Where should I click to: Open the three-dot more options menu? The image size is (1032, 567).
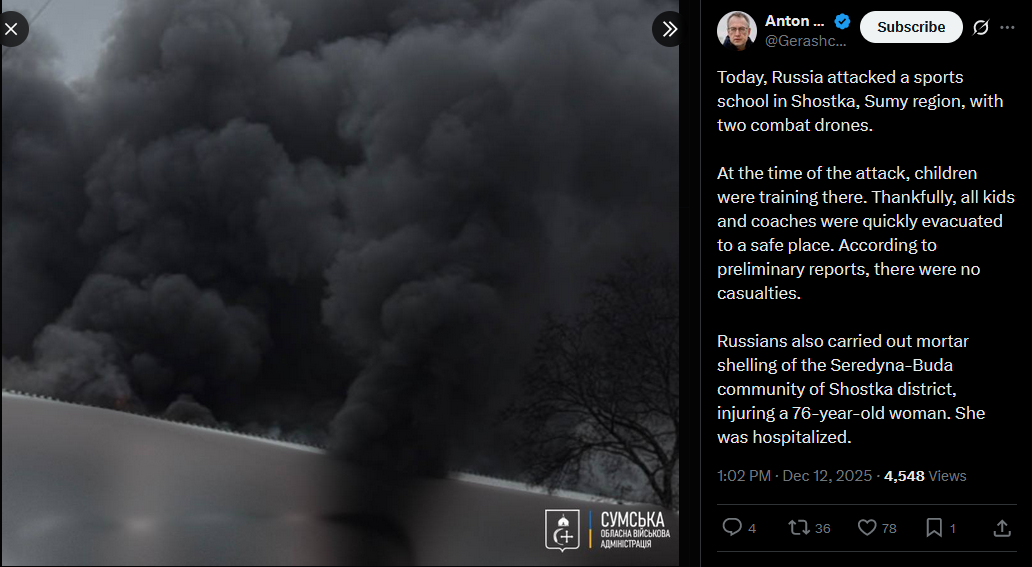[x=1007, y=27]
